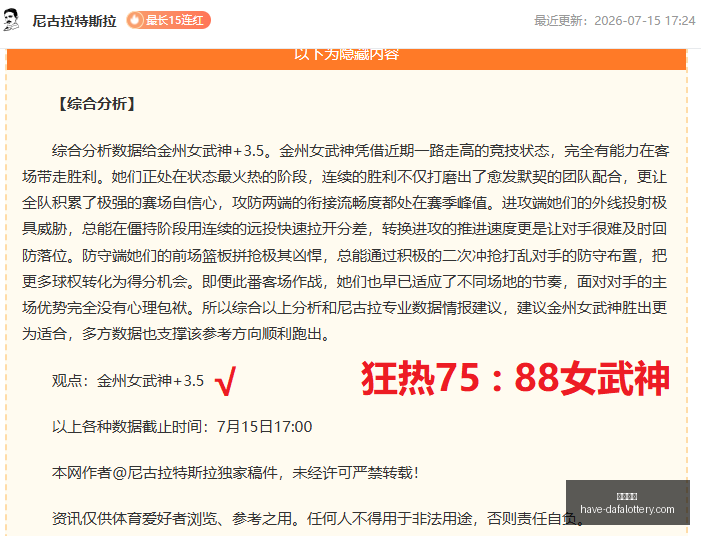
Task: Click the red score 狂热75：88女武神
Action: [x=515, y=378]
